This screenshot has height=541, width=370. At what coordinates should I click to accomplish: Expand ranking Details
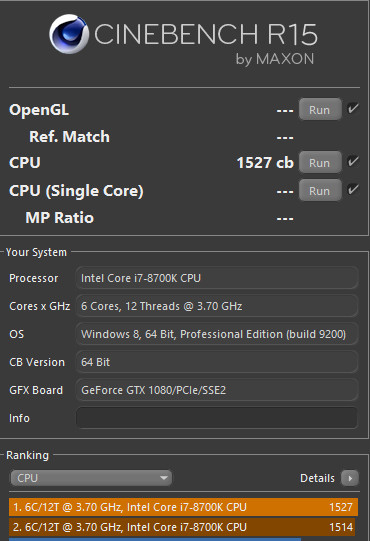329,478
